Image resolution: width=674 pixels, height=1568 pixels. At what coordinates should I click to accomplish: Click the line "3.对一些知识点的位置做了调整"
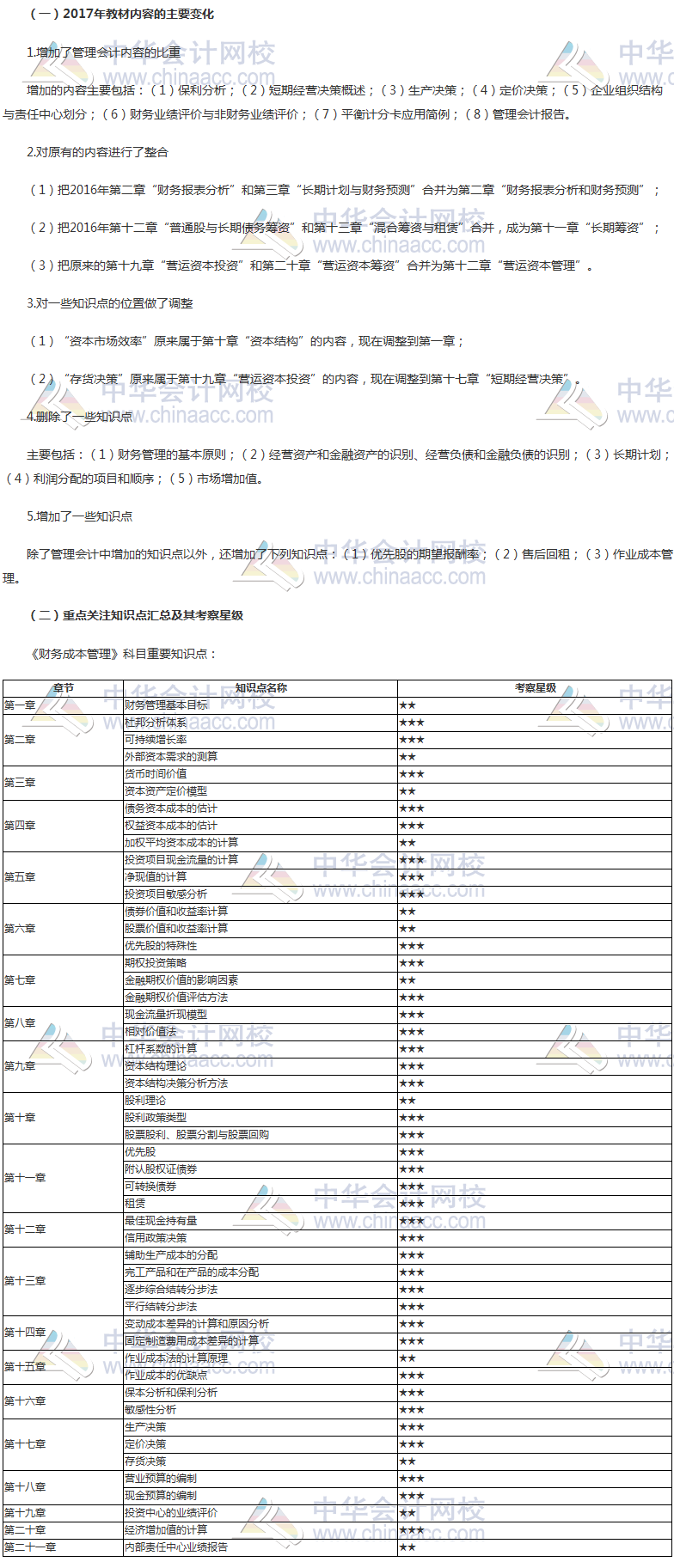coord(110,303)
